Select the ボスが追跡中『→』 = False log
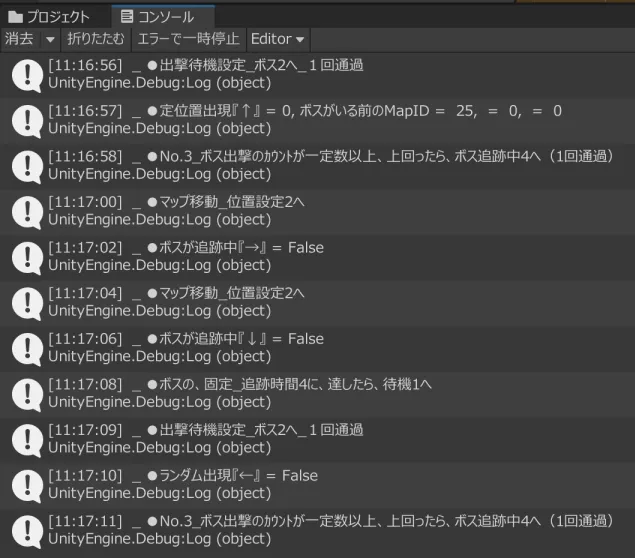The width and height of the screenshot is (635, 558). click(x=186, y=247)
